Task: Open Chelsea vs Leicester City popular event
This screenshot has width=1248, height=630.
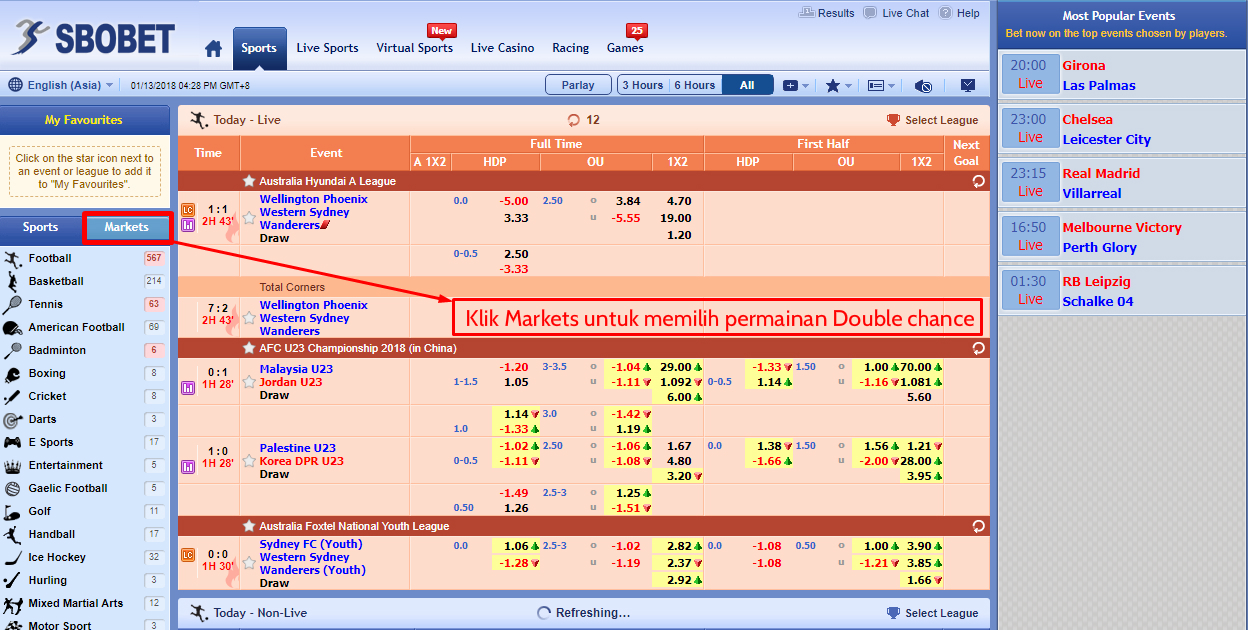Action: 1123,129
